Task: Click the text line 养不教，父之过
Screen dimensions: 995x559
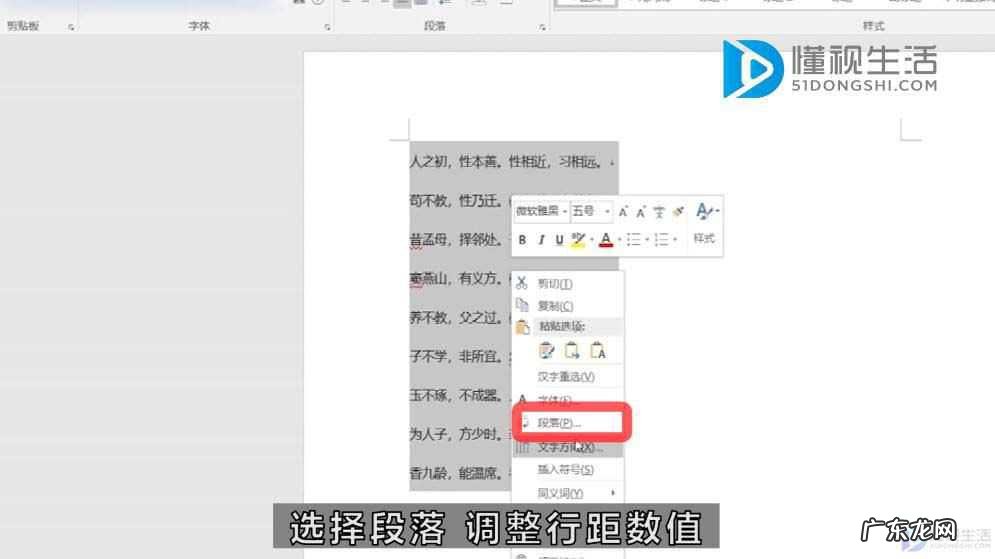Action: coord(456,318)
